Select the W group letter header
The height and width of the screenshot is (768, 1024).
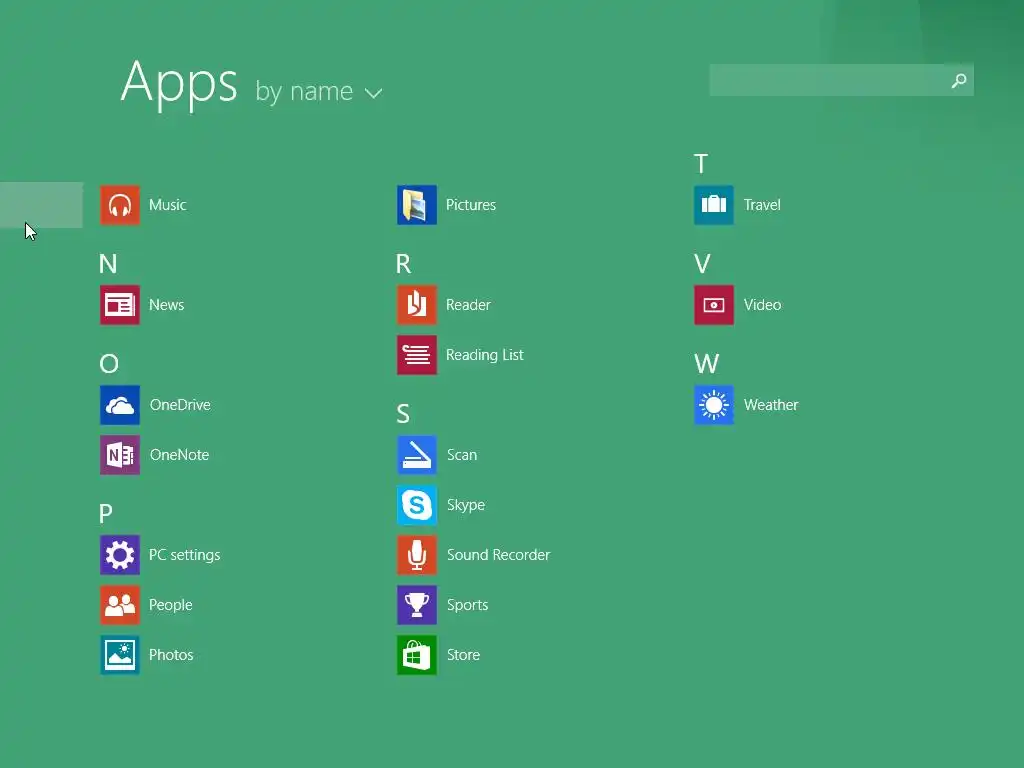pos(707,364)
